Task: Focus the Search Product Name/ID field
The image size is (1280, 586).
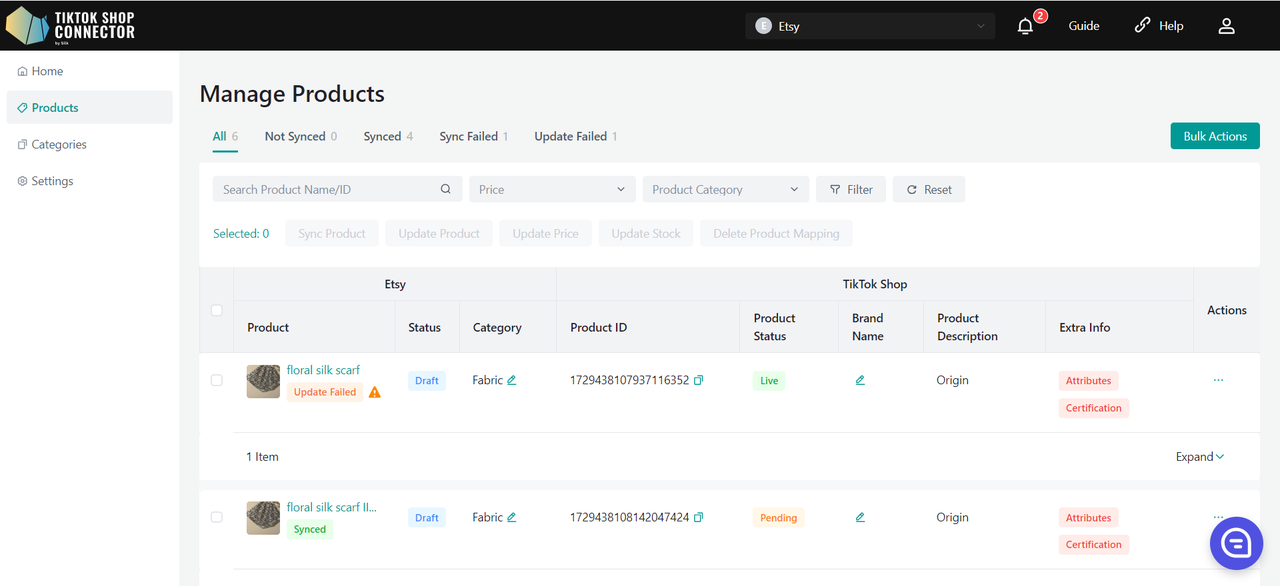Action: click(338, 189)
